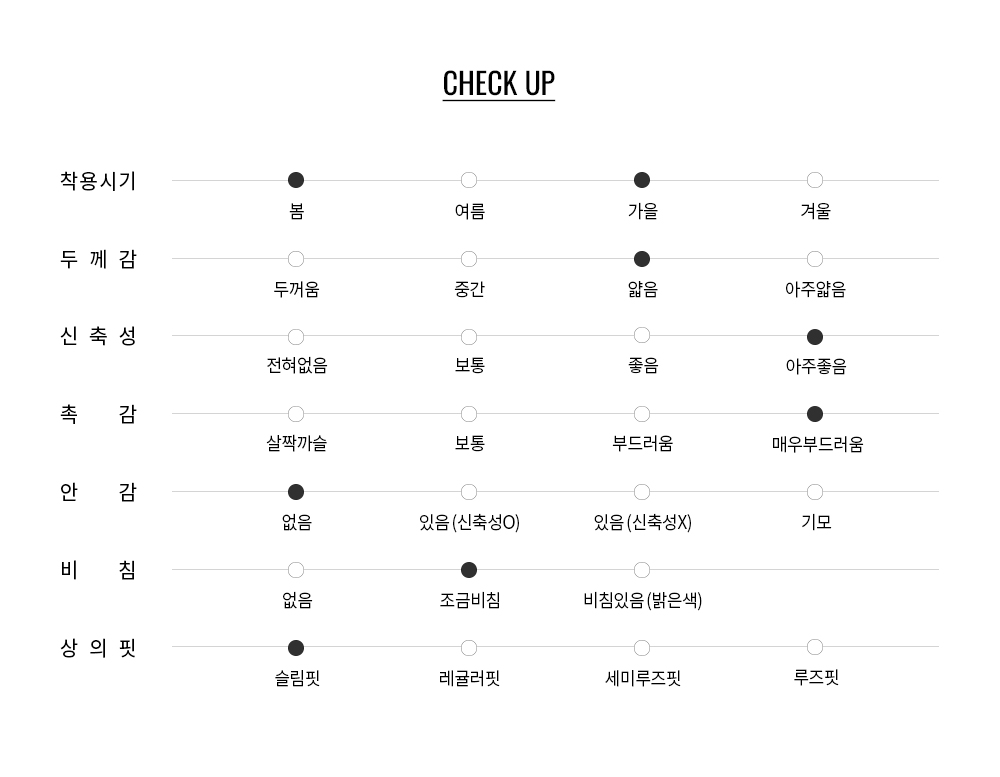Choose the 가을 season dot

point(642,180)
